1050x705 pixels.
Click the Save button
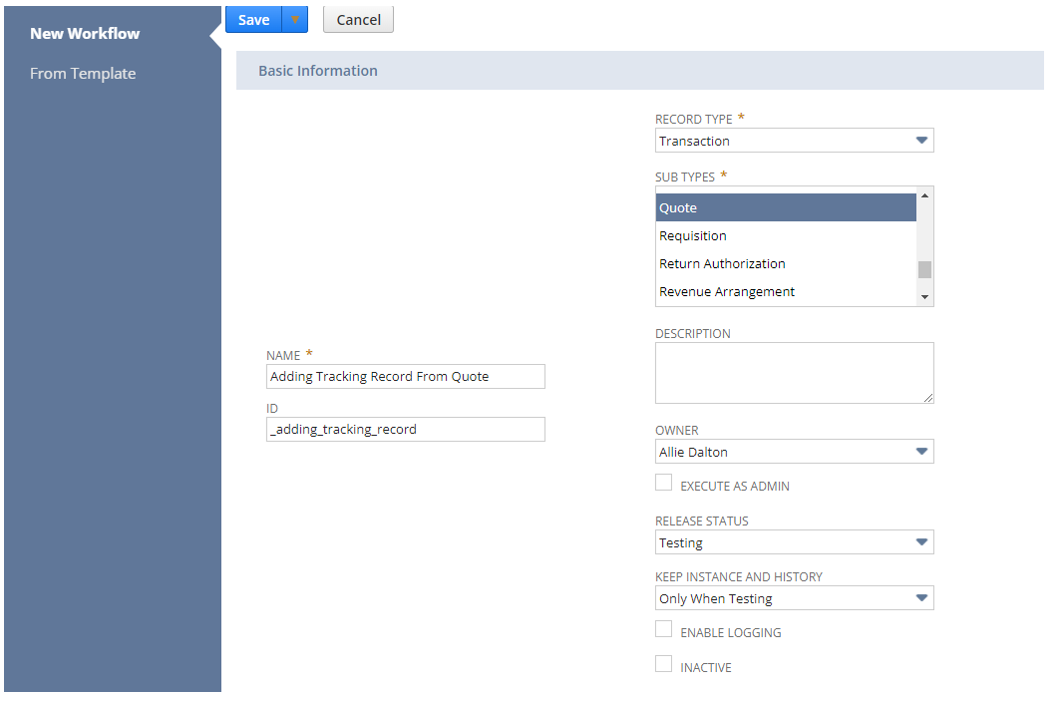click(253, 20)
